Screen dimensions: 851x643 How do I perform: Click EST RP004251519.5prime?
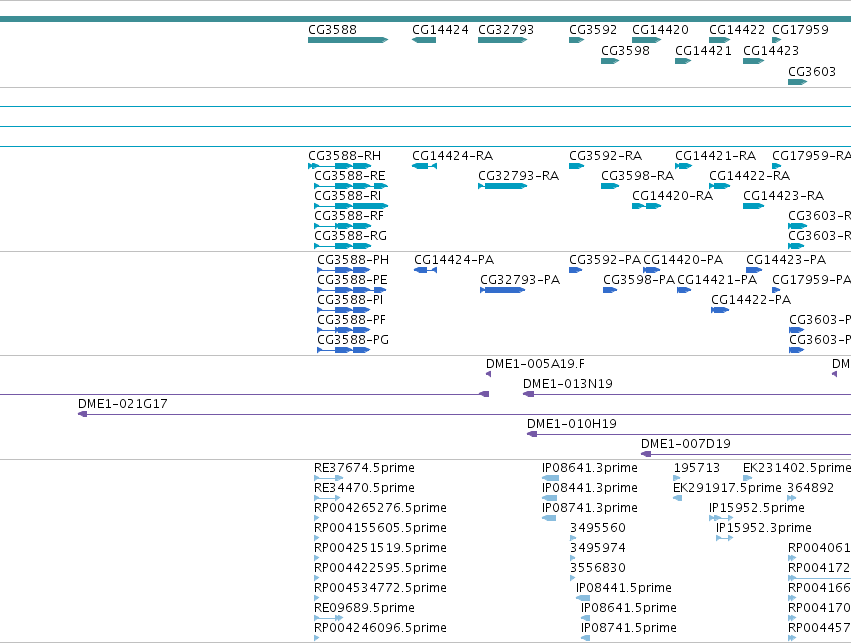click(380, 549)
